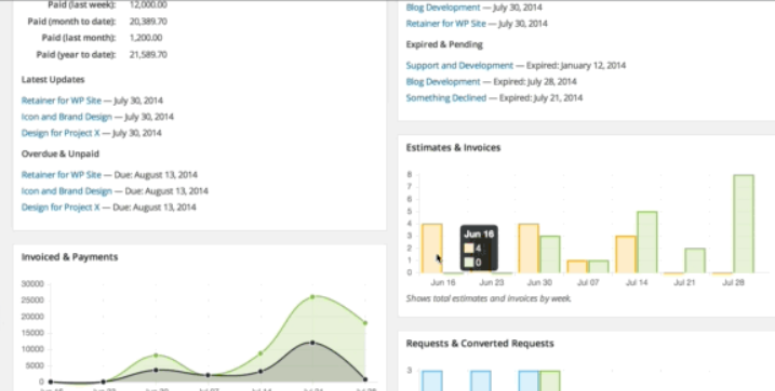Click the black payments peak data point
775x391 pixels.
click(x=312, y=343)
